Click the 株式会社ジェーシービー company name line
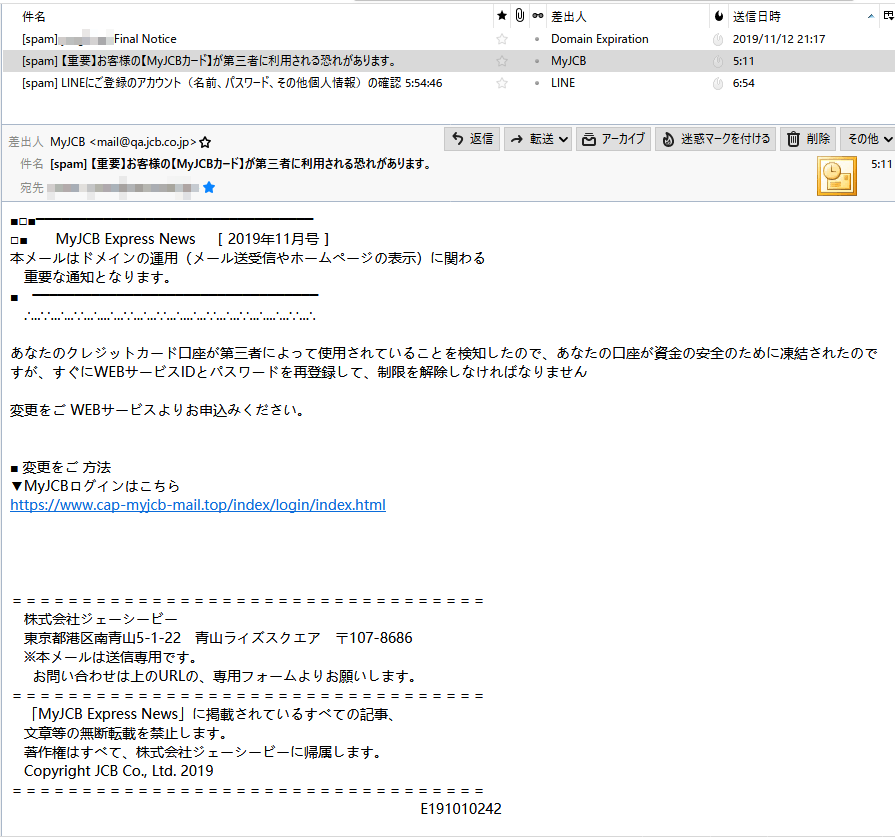 (100, 619)
